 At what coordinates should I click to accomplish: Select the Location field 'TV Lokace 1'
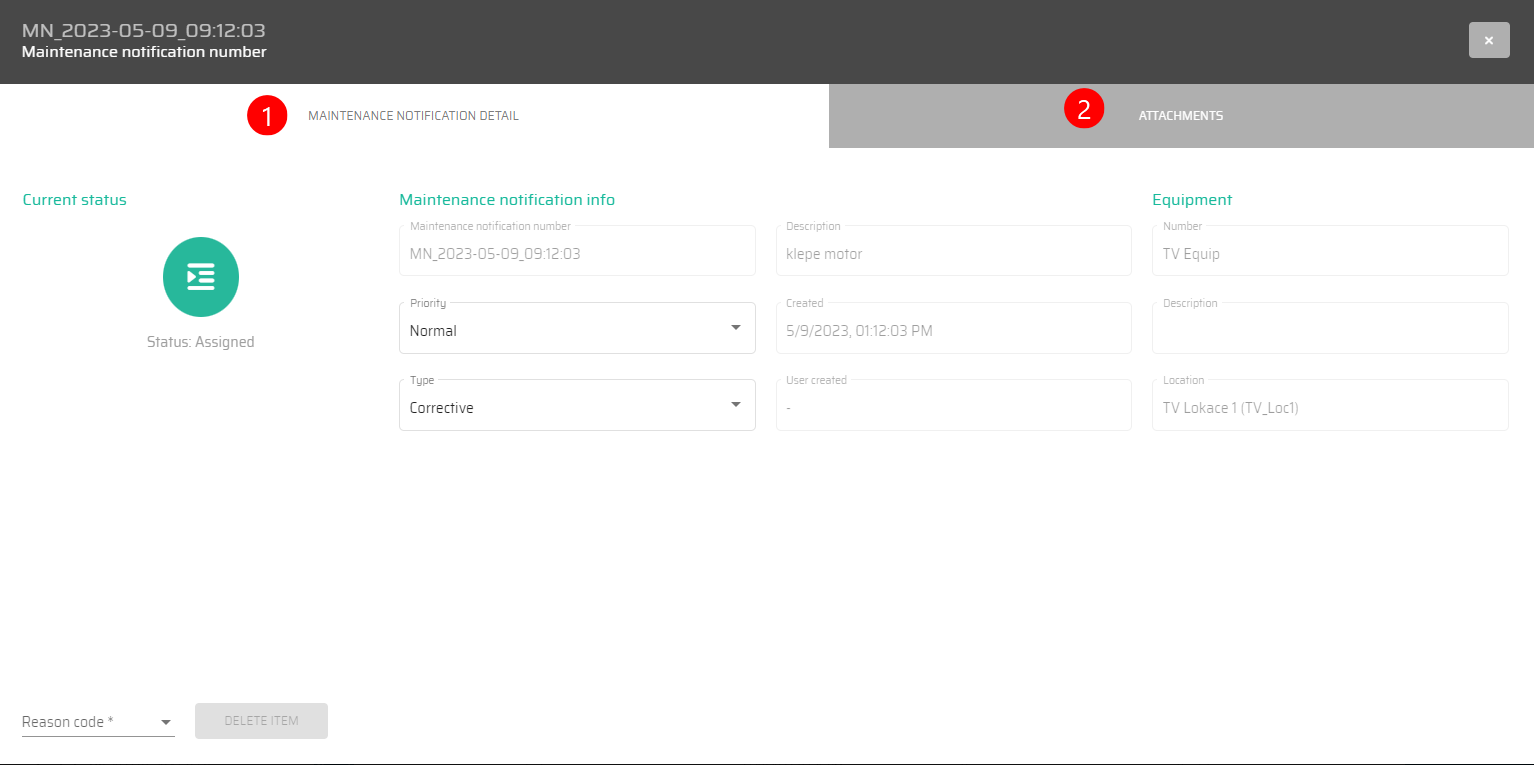[1329, 408]
